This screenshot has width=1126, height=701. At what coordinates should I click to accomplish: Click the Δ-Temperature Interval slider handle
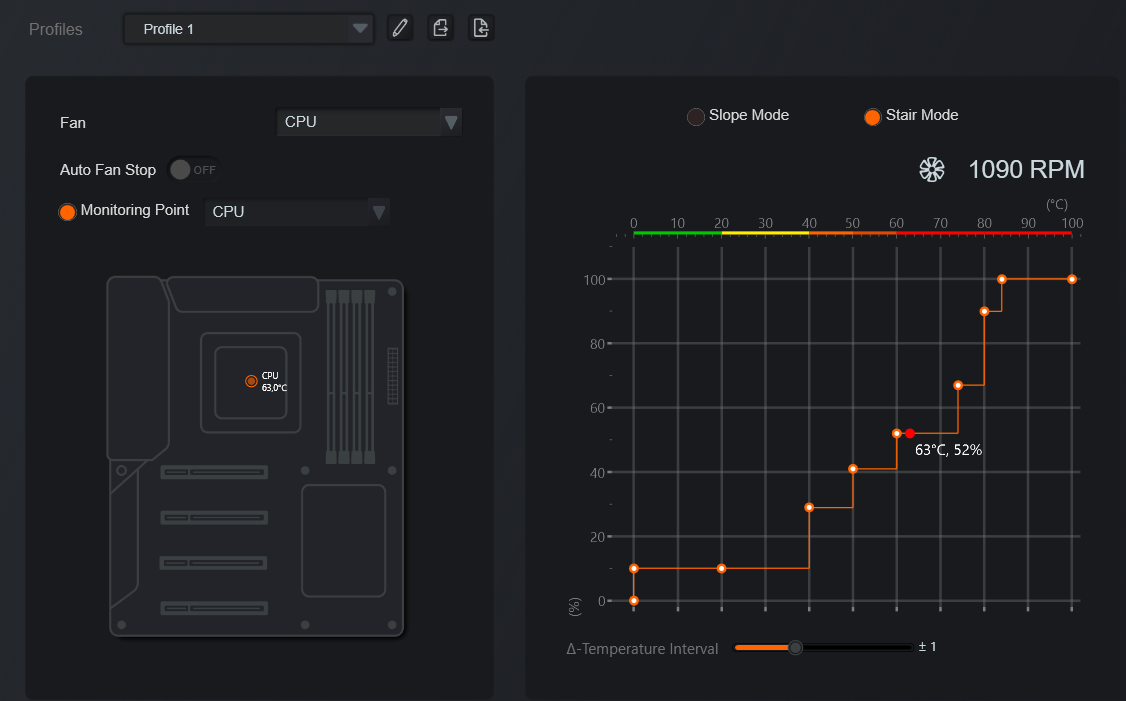(x=795, y=648)
